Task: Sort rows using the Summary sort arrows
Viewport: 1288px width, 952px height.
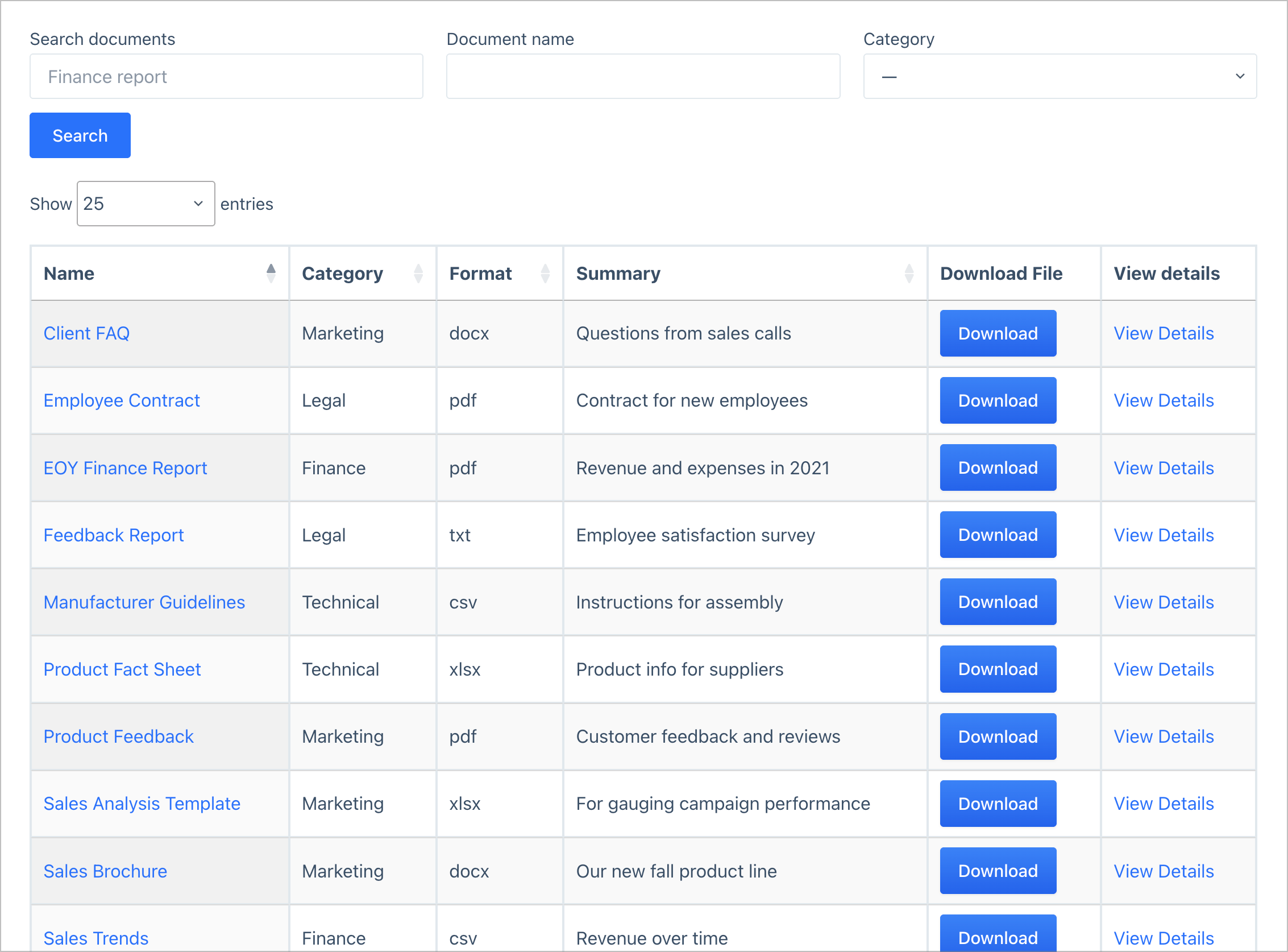Action: tap(909, 273)
